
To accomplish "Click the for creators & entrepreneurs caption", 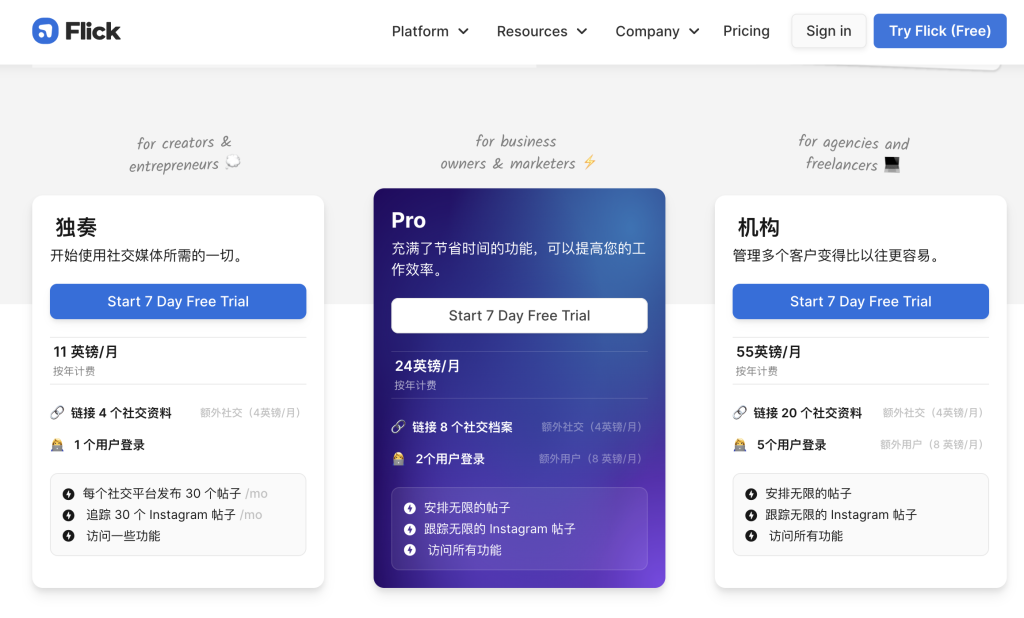I will 184,154.
